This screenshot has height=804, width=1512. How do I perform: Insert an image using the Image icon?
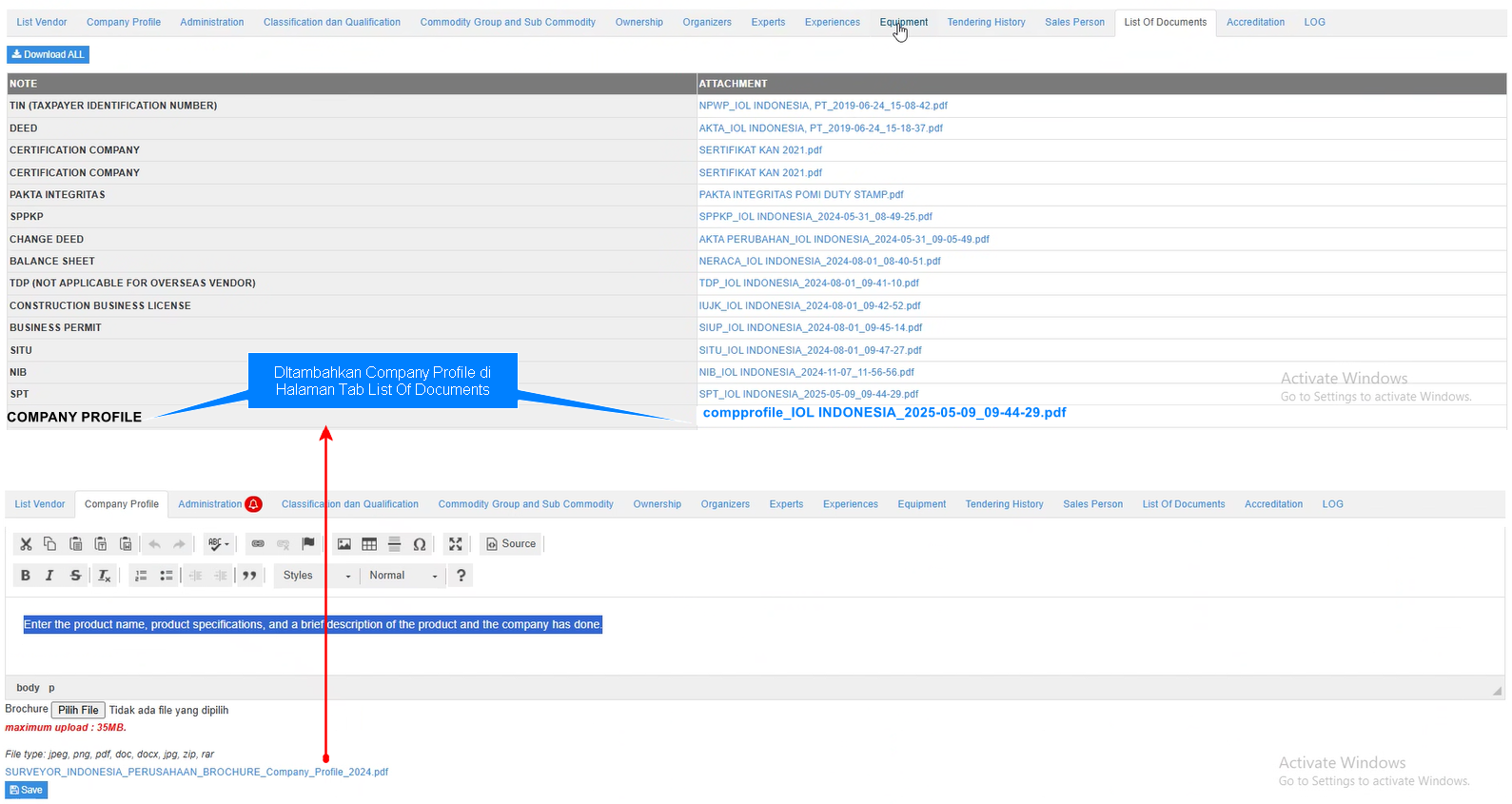click(344, 544)
